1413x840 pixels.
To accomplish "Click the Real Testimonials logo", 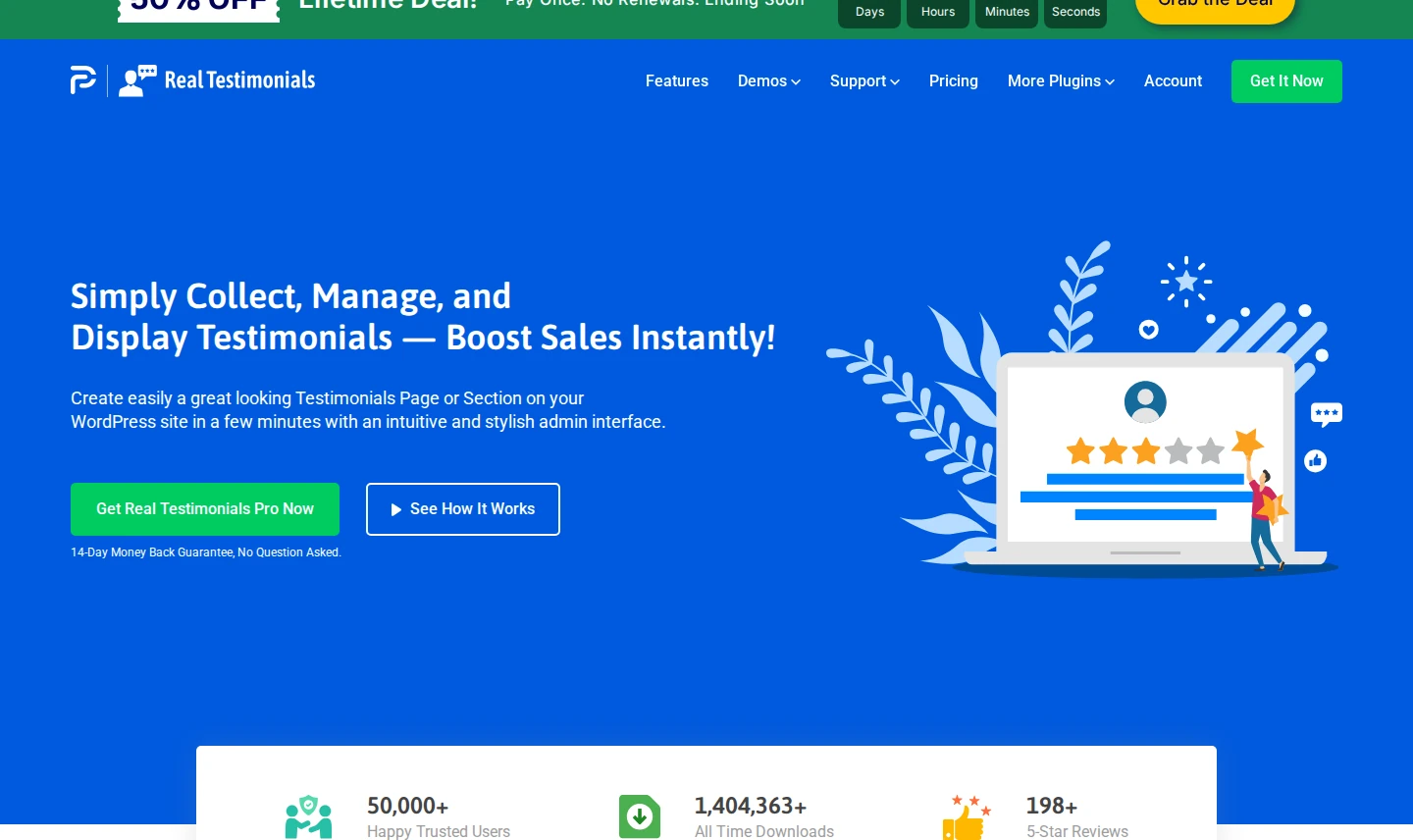I will tap(217, 80).
